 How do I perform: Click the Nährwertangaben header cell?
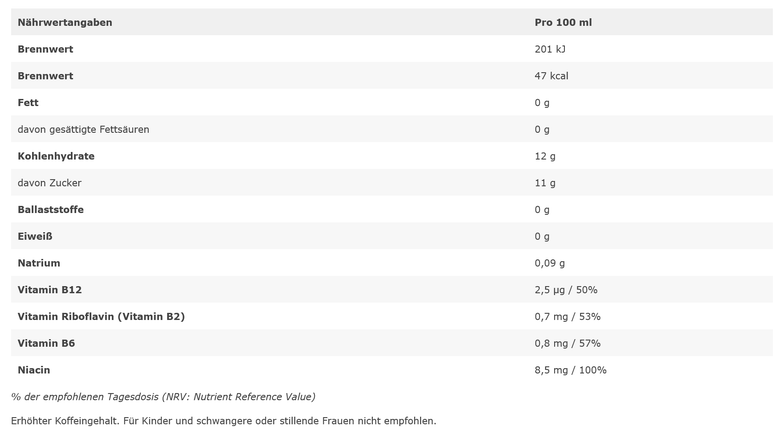pyautogui.click(x=65, y=22)
